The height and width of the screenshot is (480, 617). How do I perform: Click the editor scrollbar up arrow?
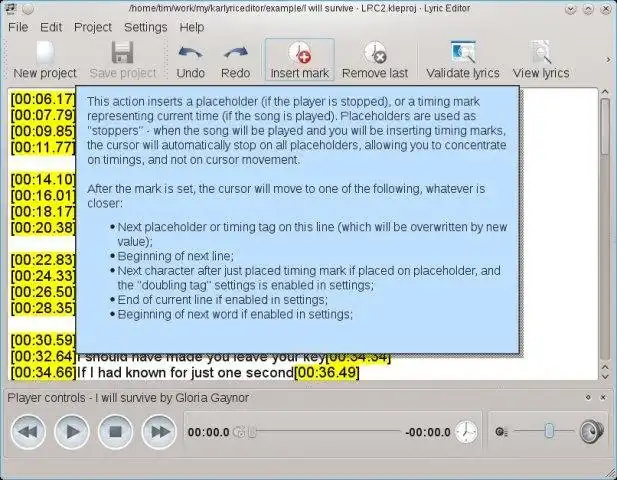pos(605,92)
